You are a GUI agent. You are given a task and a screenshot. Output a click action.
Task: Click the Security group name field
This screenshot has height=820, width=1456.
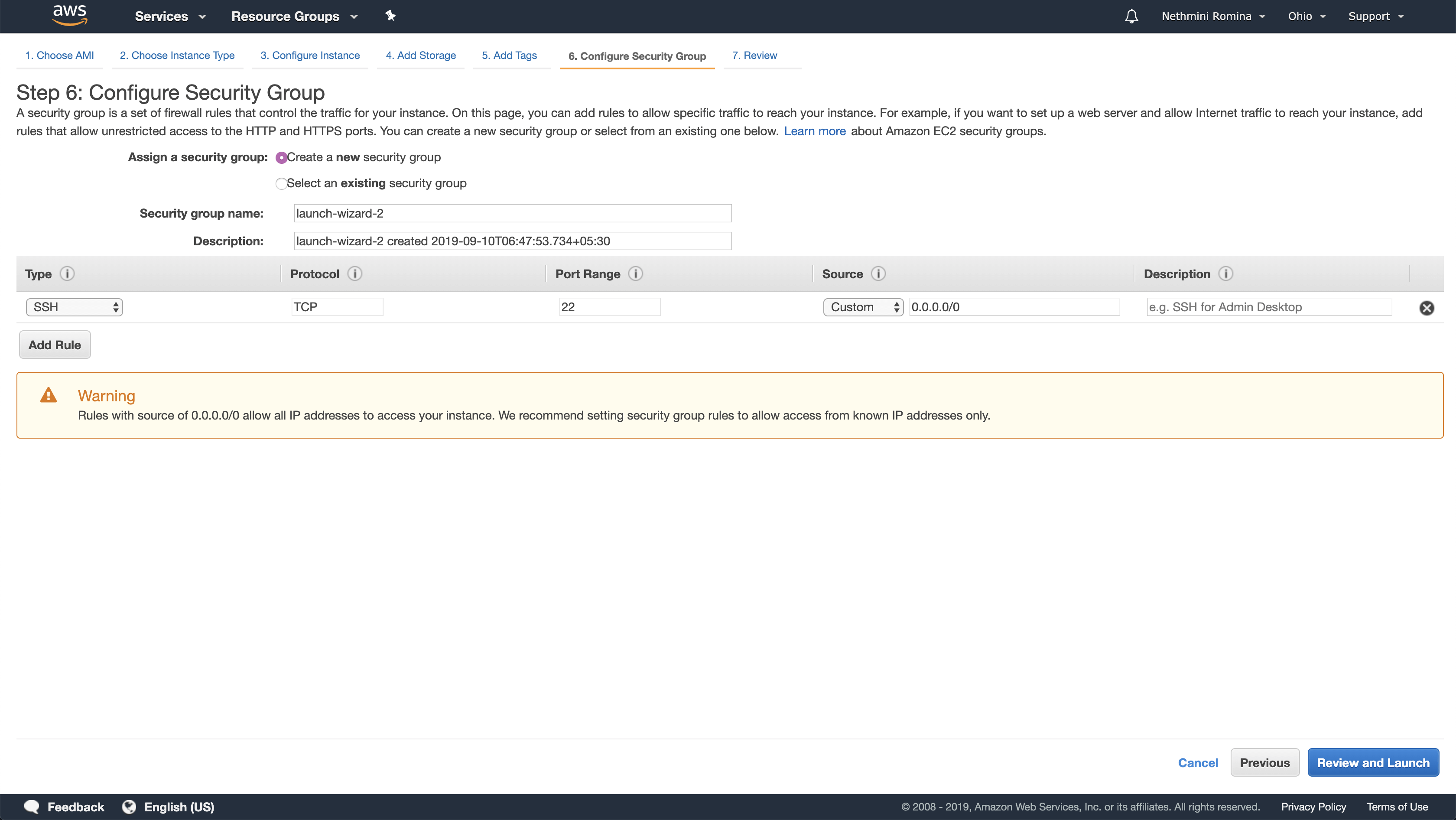[513, 213]
